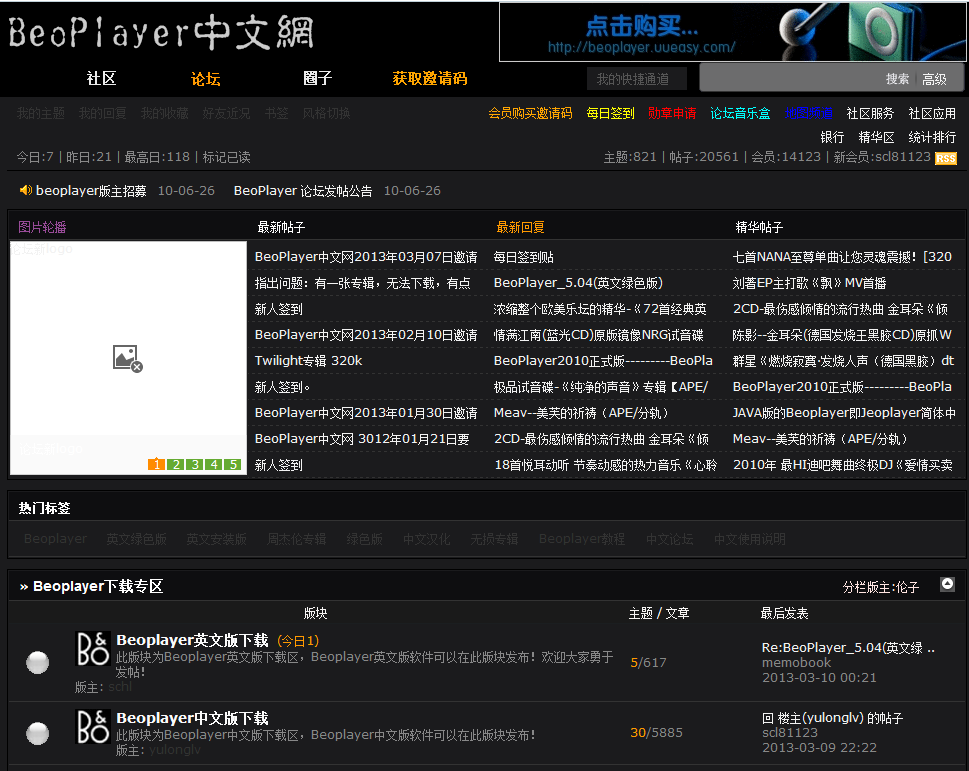Click 风格切换 style switcher
Image resolution: width=969 pixels, height=771 pixels.
[326, 113]
